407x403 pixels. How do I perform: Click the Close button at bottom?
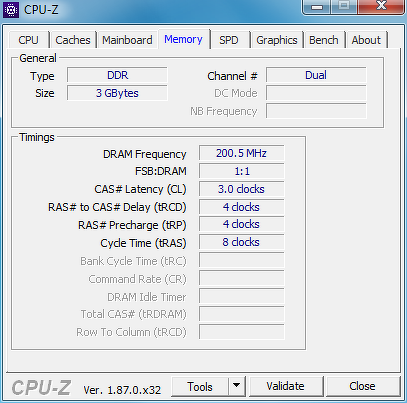tap(362, 386)
